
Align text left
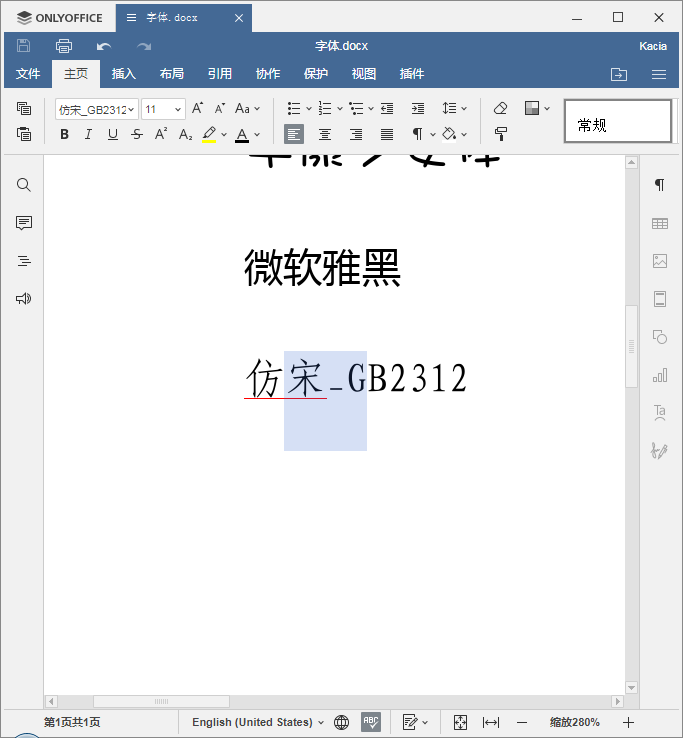click(x=294, y=134)
